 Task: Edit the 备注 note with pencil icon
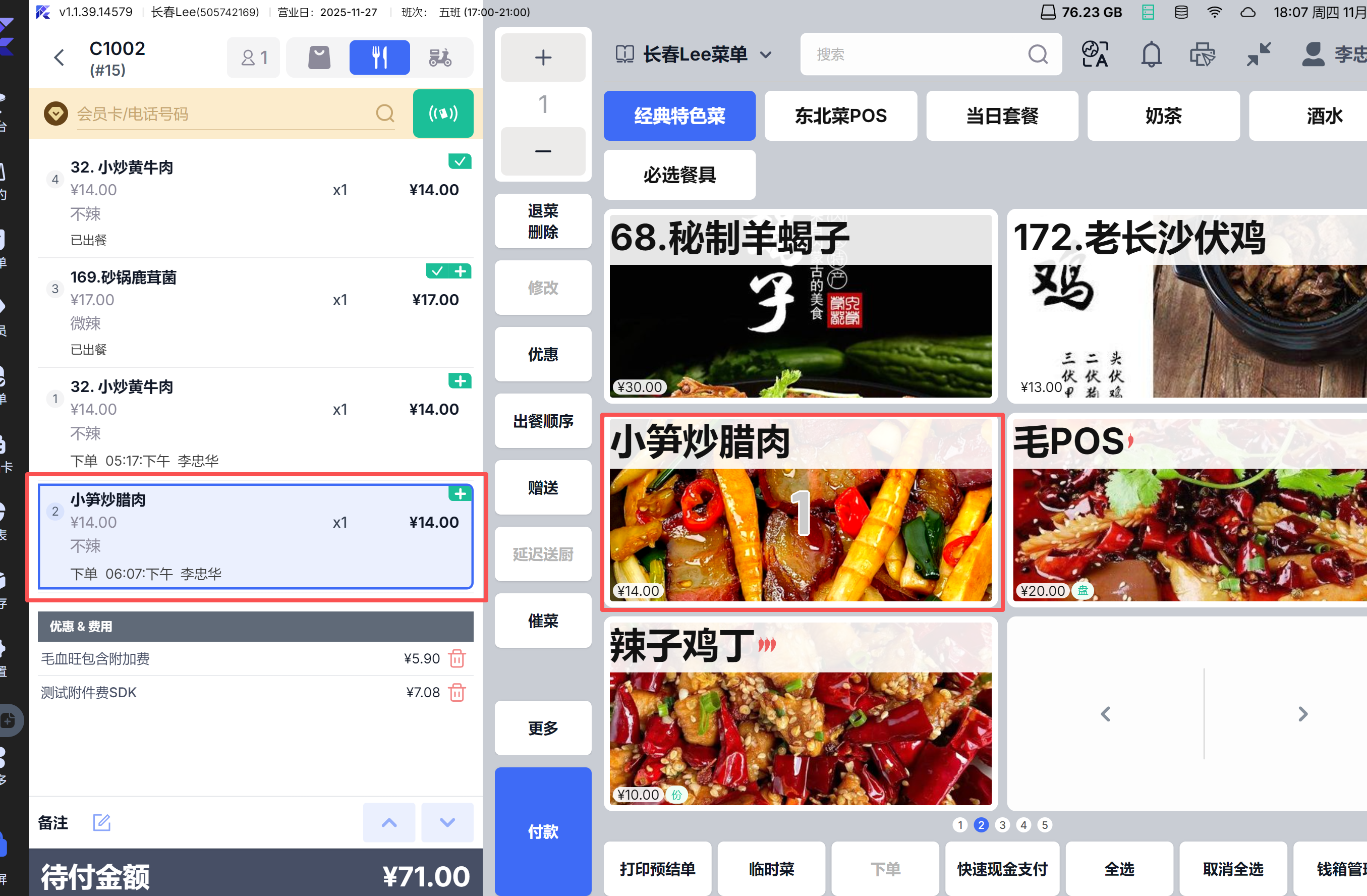pos(102,822)
